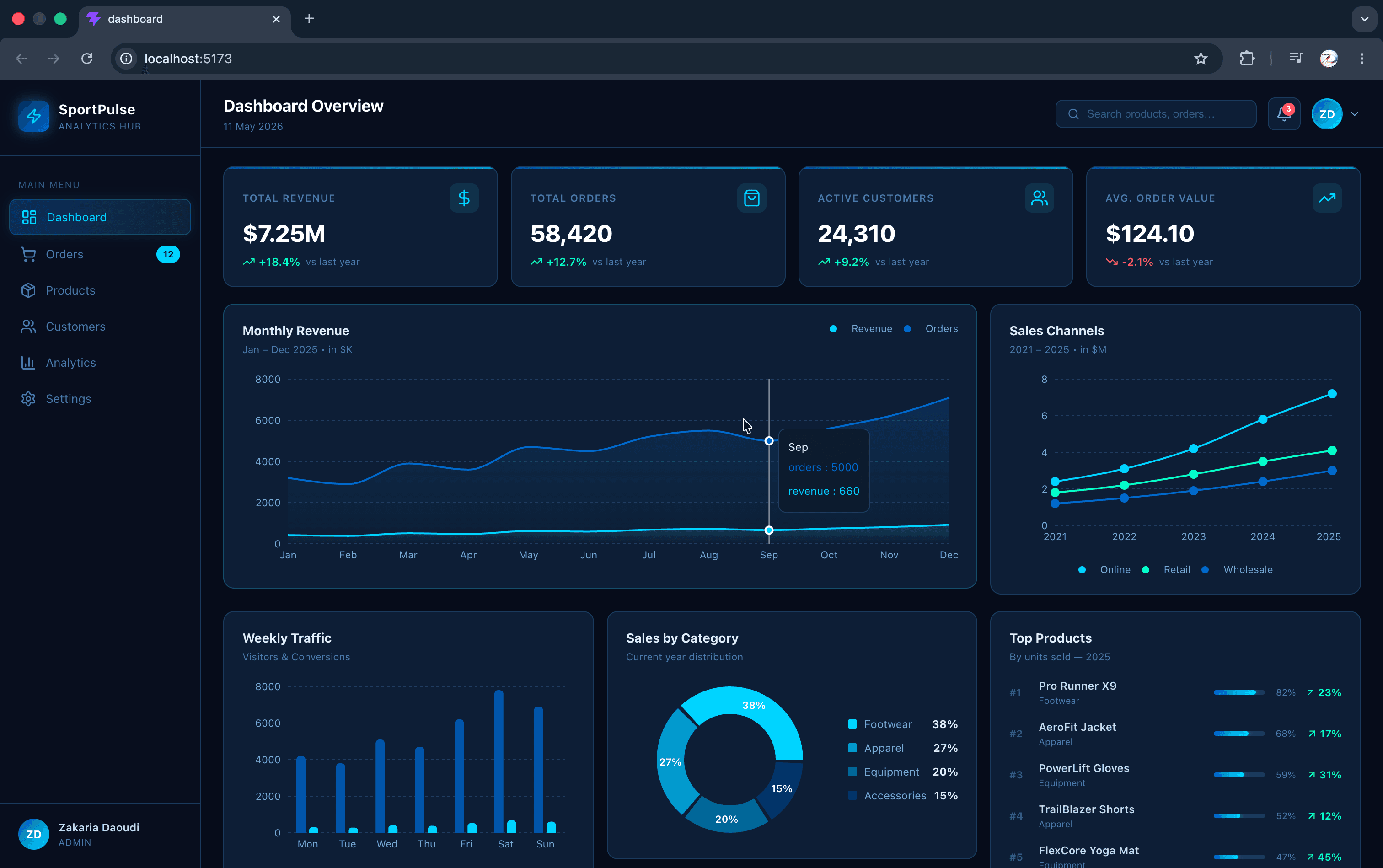The image size is (1383, 868).
Task: Click the 2023 Retail data point
Action: 1194,474
